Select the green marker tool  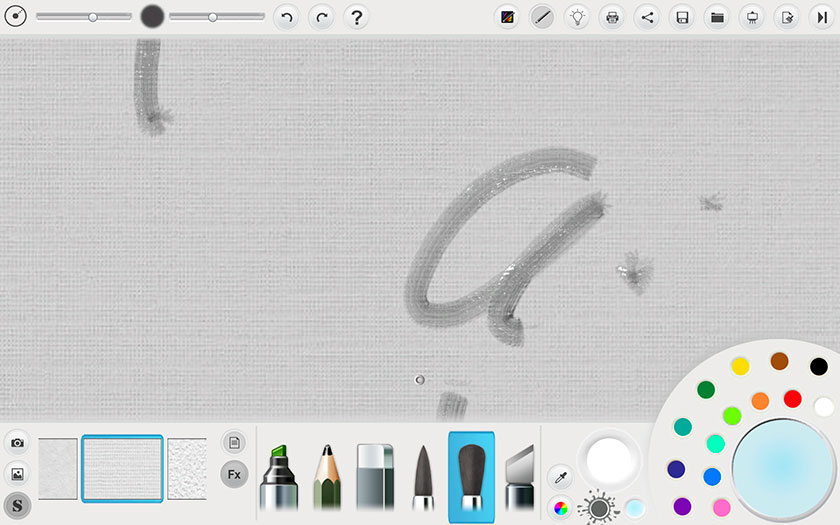tap(279, 477)
